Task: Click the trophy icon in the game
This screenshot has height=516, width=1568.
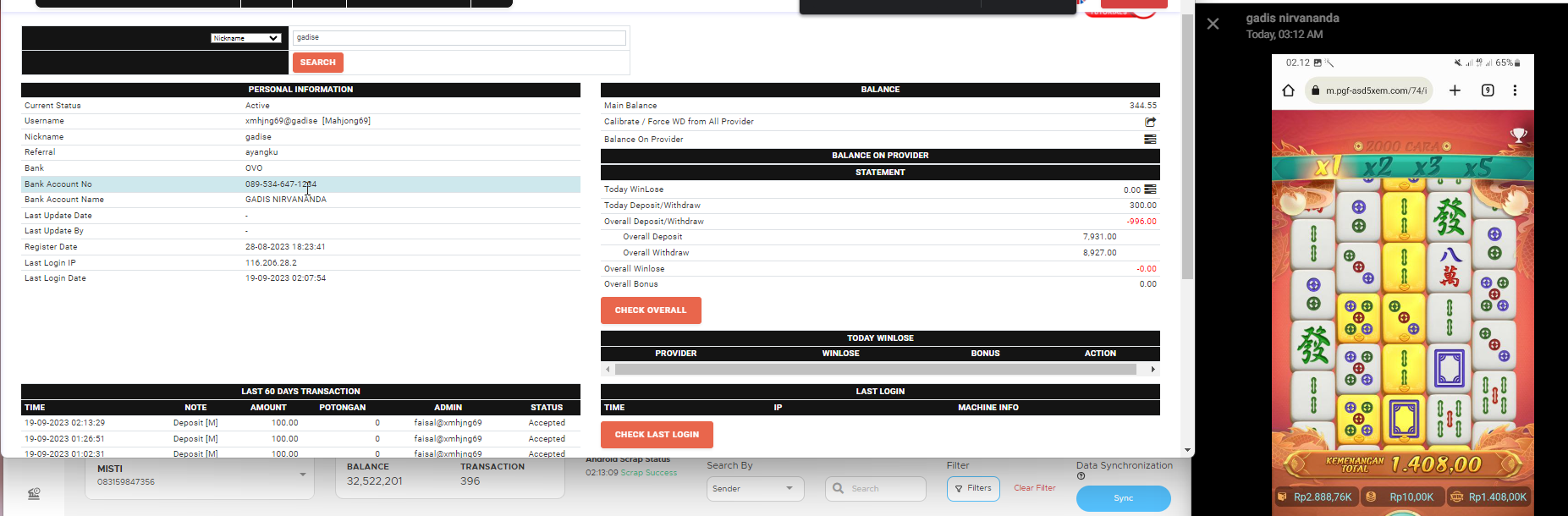Action: (1519, 134)
